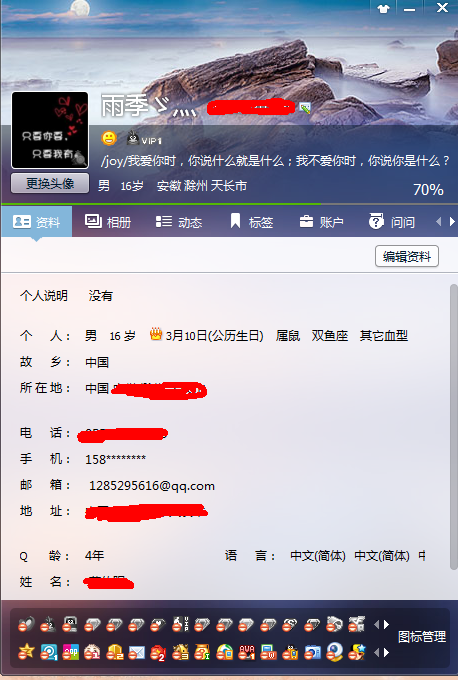Click the crown birthday icon
Viewport: 458px width, 680px height.
[156, 334]
